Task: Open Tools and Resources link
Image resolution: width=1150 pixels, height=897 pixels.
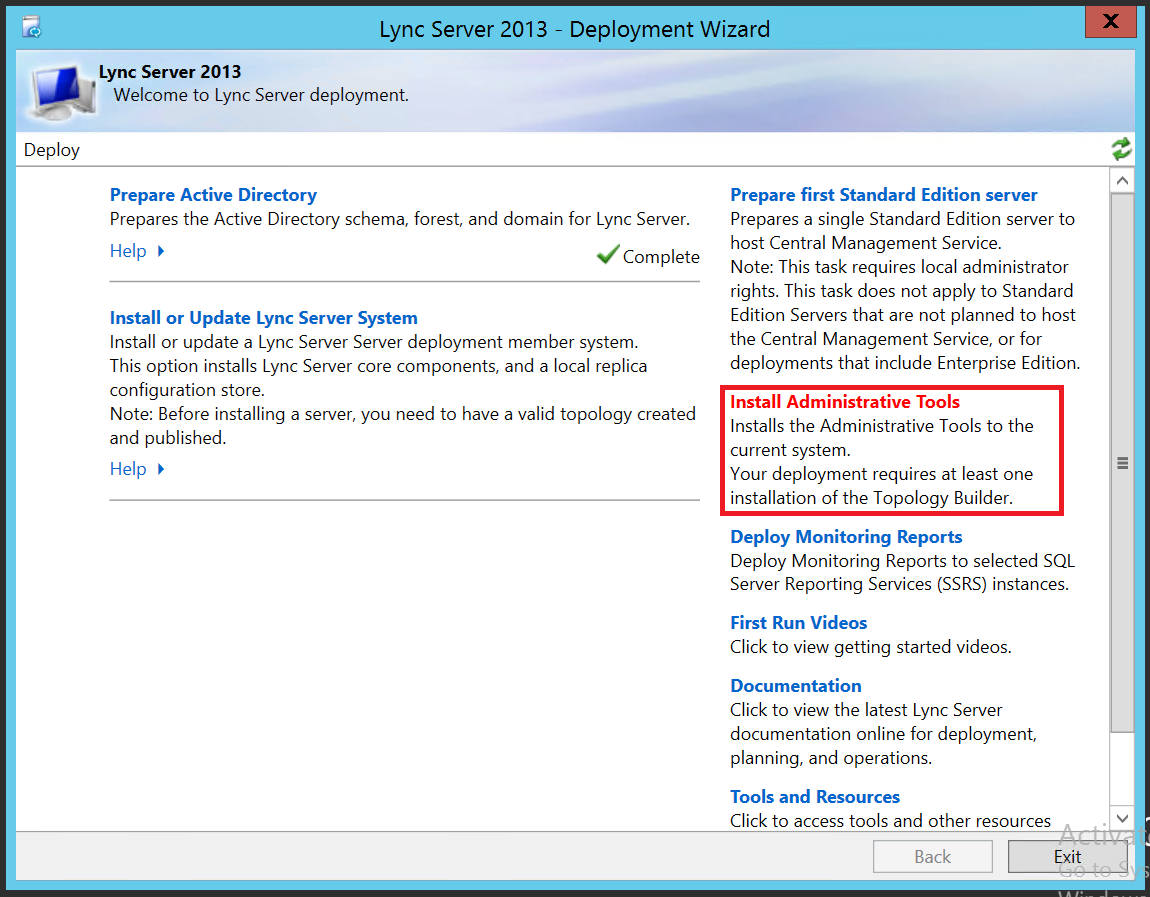Action: (814, 796)
